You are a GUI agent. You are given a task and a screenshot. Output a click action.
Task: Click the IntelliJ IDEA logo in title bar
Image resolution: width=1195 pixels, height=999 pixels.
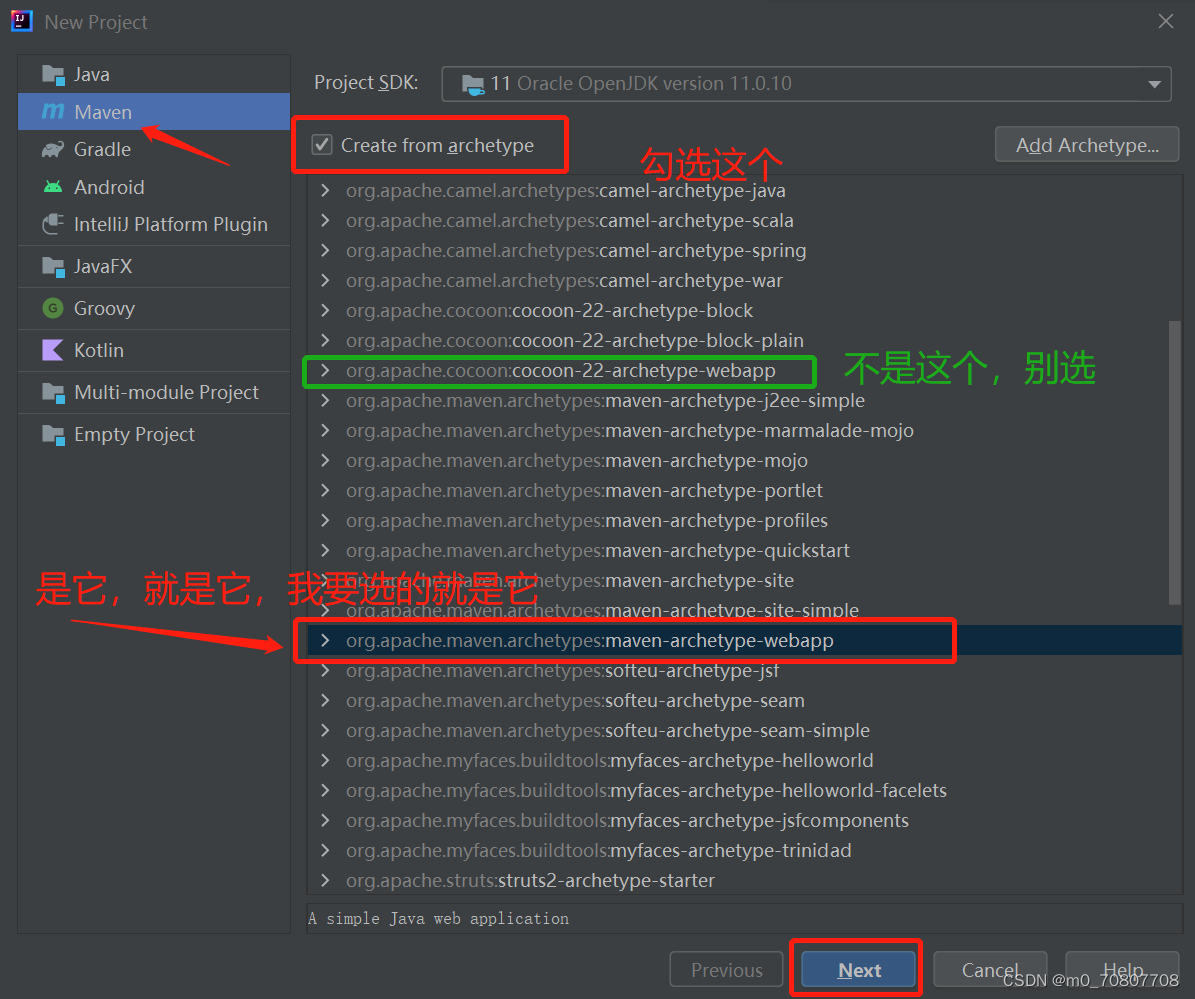click(x=21, y=21)
